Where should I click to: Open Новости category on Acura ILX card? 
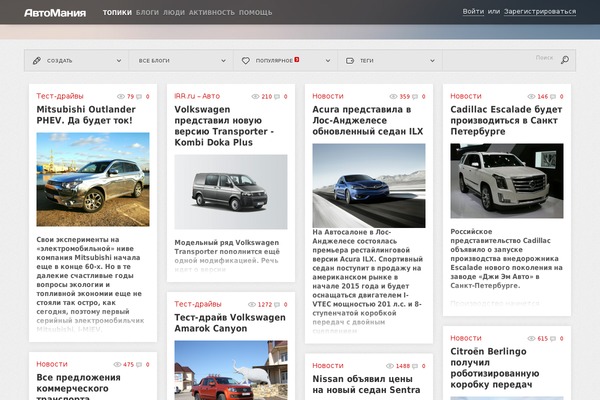pyautogui.click(x=328, y=96)
